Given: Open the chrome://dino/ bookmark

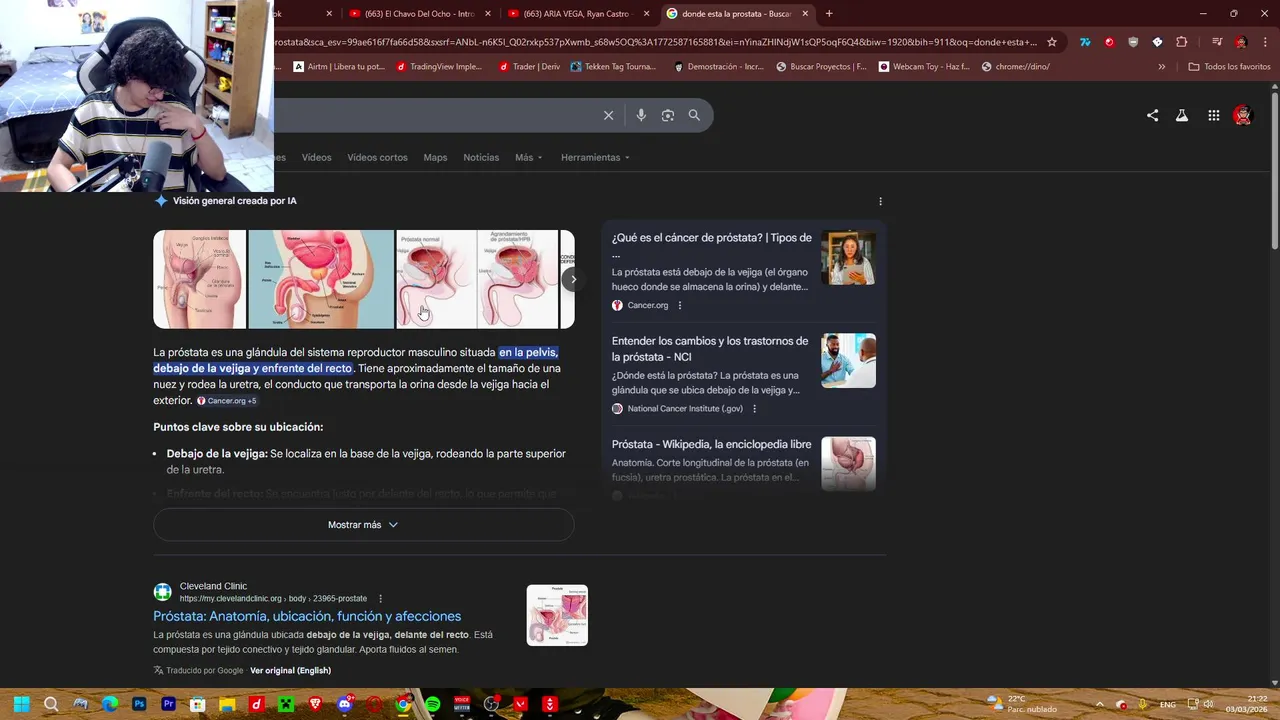Looking at the screenshot, I should [1015, 67].
